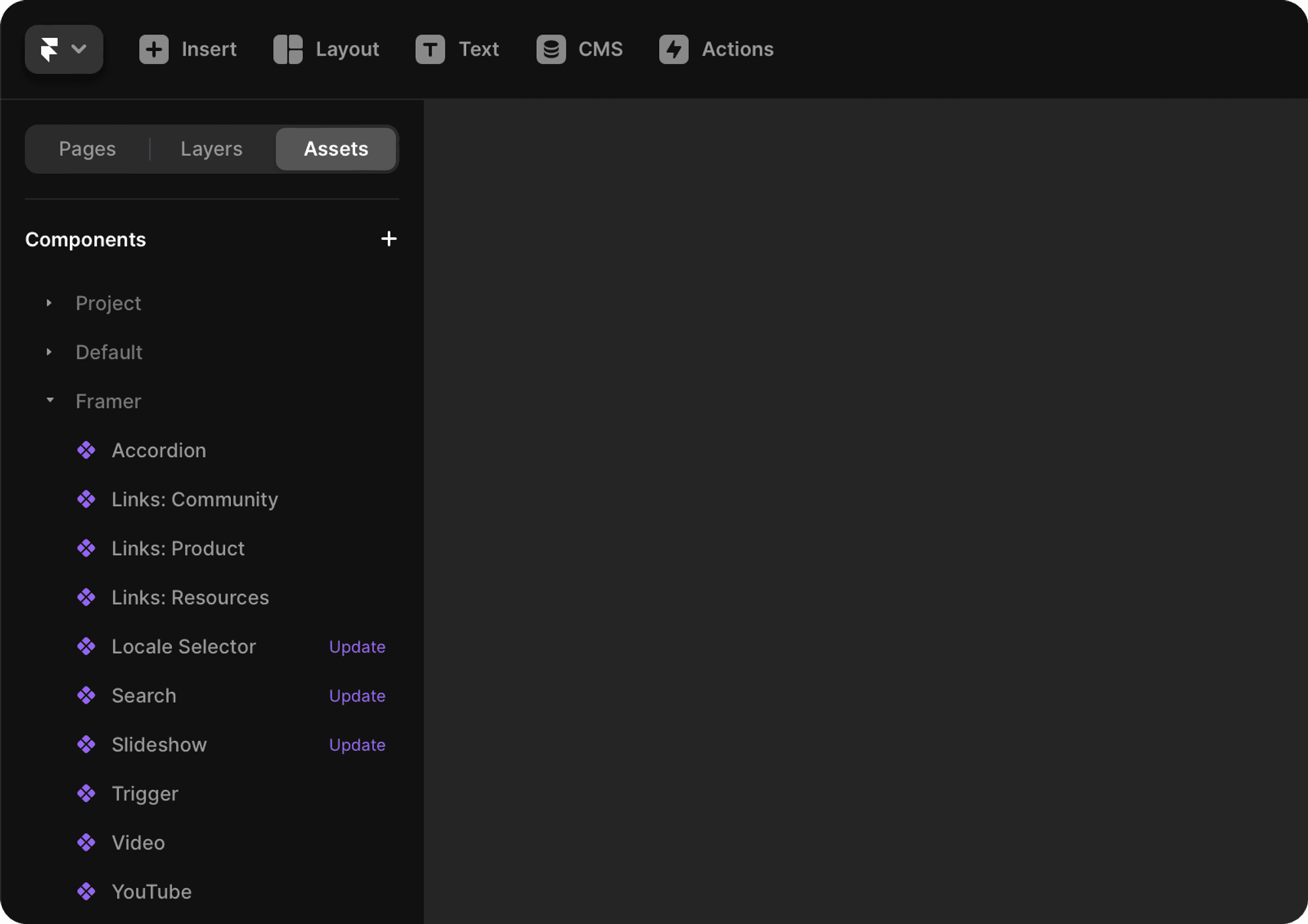Open the Layout tool icon
Image resolution: width=1308 pixels, height=924 pixels.
coord(288,50)
